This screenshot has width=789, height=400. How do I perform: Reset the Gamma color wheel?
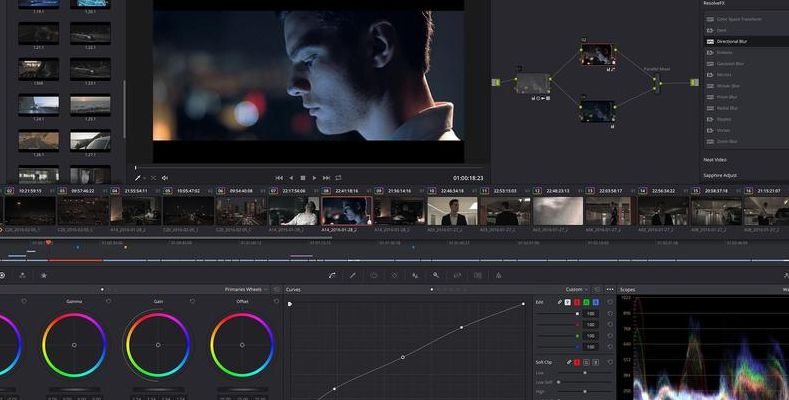pos(108,301)
